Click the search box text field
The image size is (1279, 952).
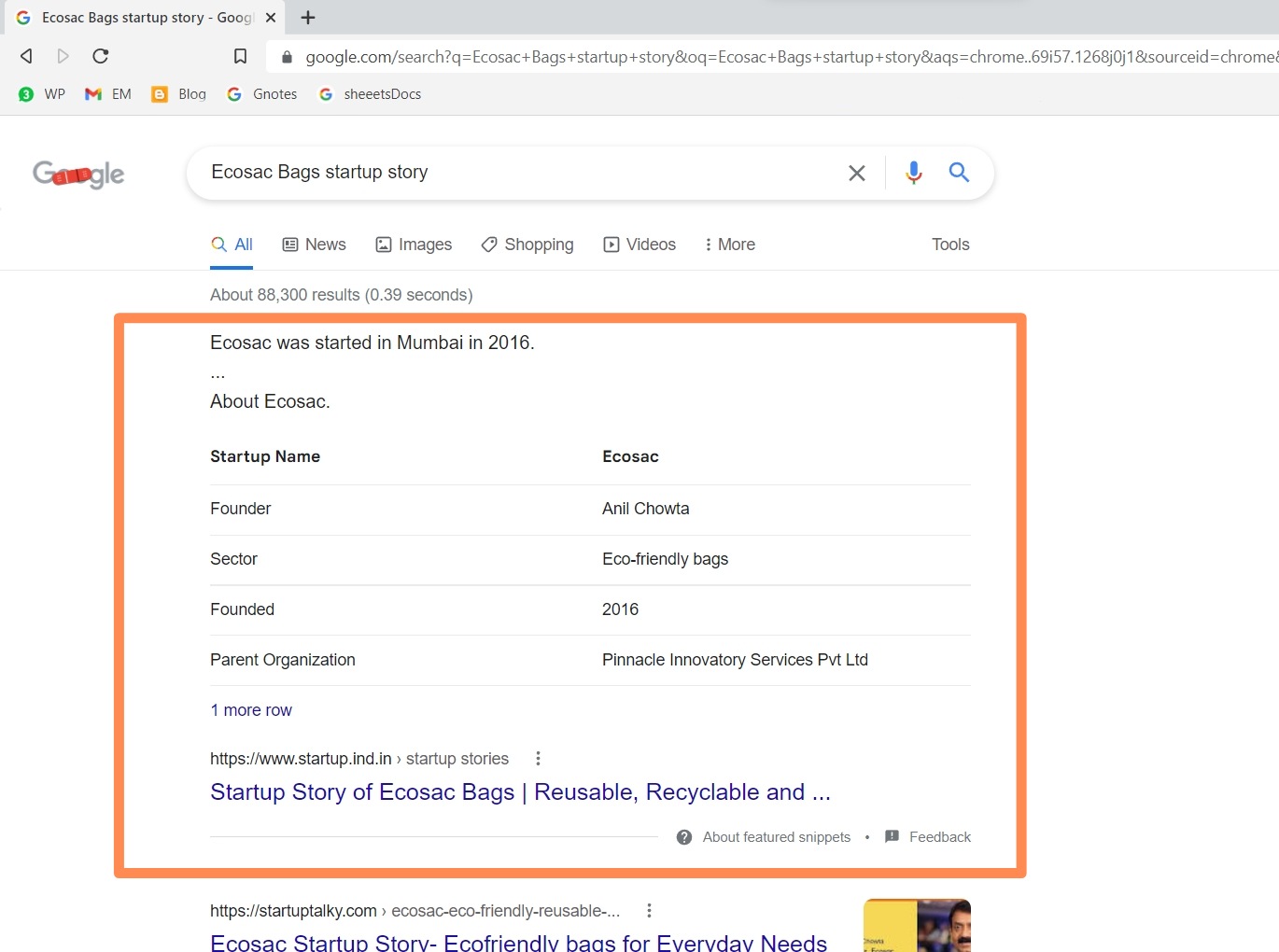pyautogui.click(x=523, y=172)
